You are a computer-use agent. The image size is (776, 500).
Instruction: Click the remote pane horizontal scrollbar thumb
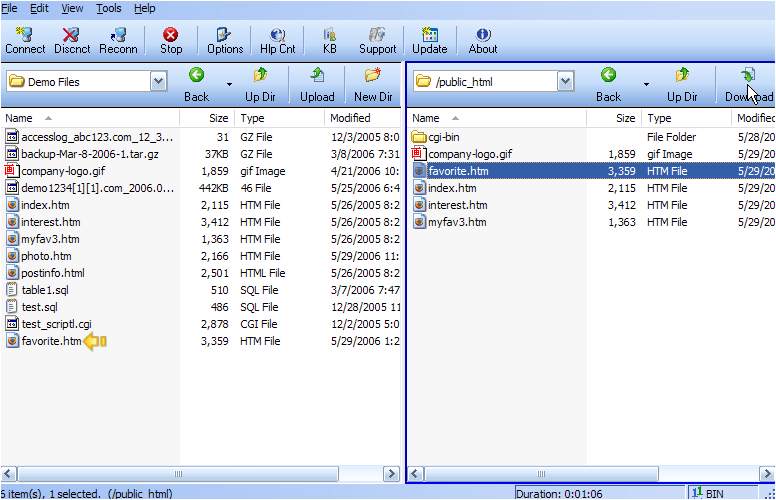pos(541,474)
